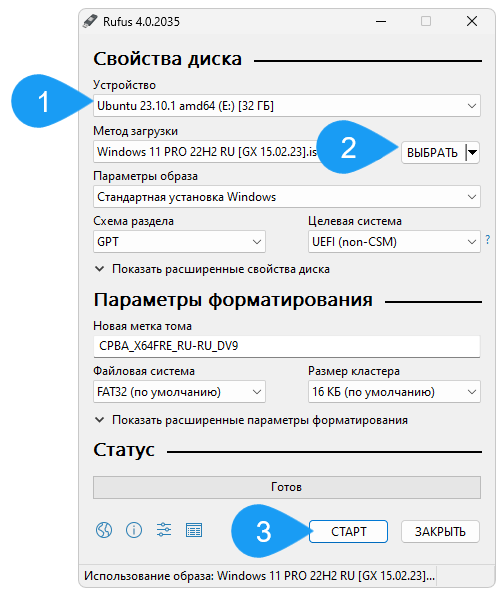Click the arrow beside the ВЫБРАТЬ button
The height and width of the screenshot is (594, 504).
tap(472, 153)
